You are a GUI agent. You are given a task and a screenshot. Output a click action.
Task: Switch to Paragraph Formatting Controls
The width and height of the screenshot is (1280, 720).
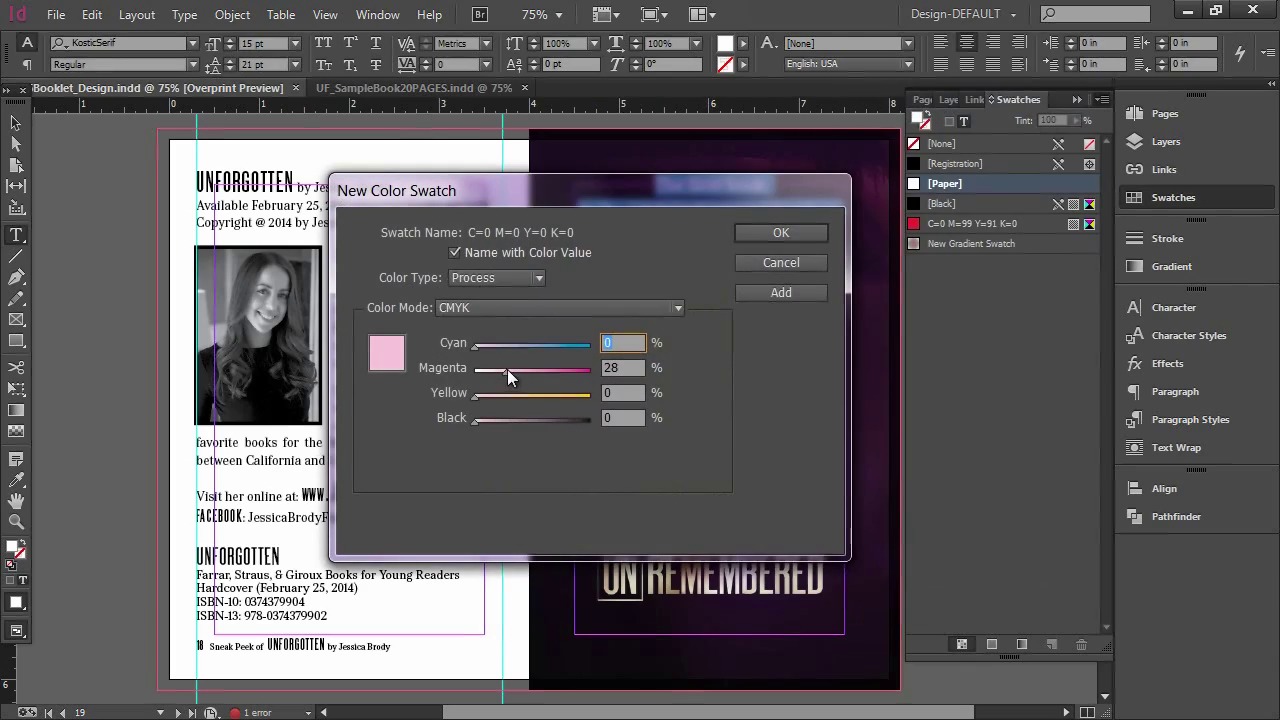click(x=28, y=65)
